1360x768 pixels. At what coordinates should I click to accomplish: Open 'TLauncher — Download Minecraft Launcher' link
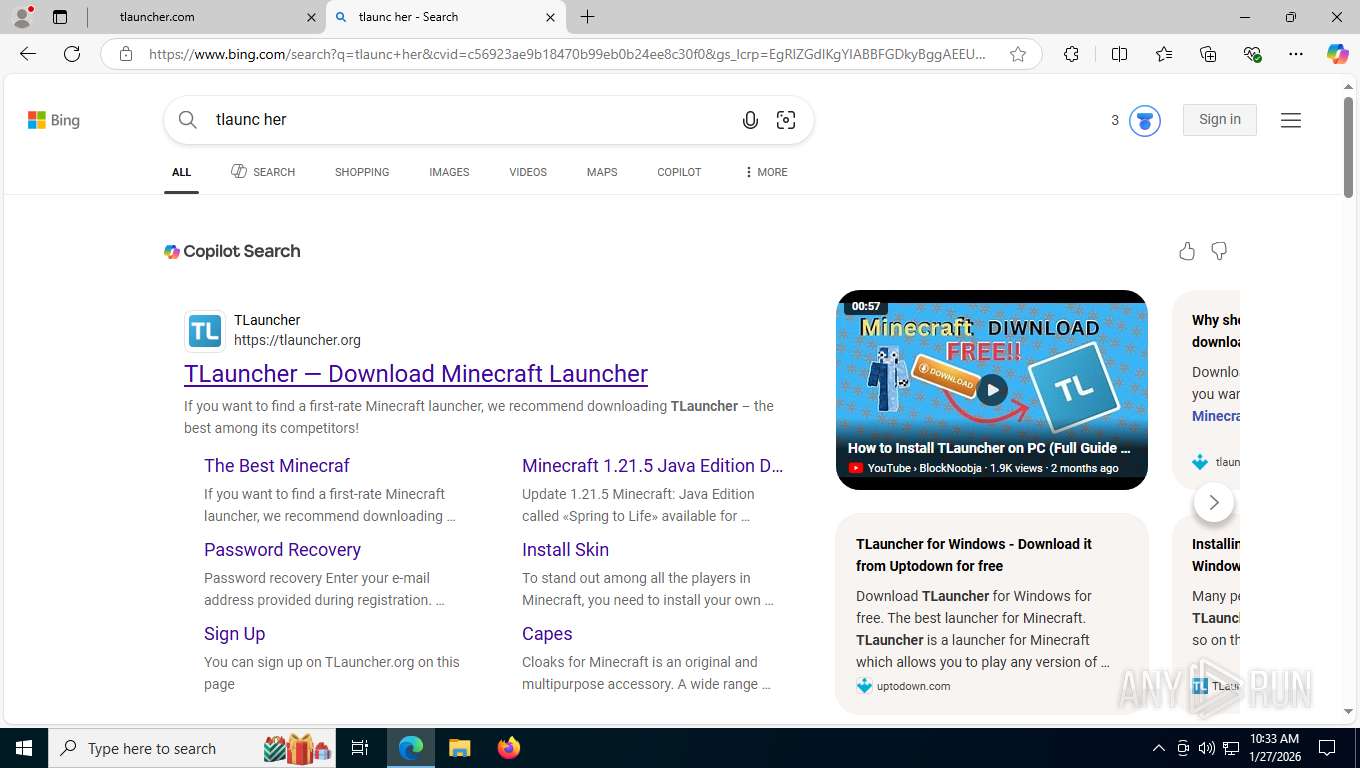[416, 374]
